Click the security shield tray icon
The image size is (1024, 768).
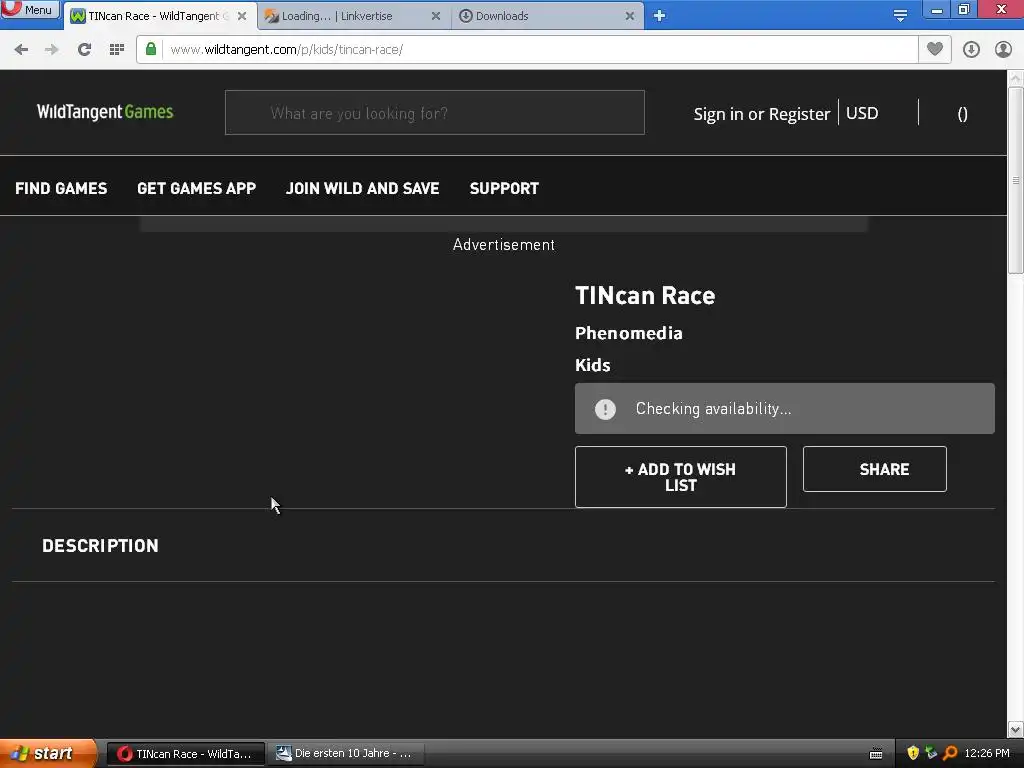[x=913, y=754]
